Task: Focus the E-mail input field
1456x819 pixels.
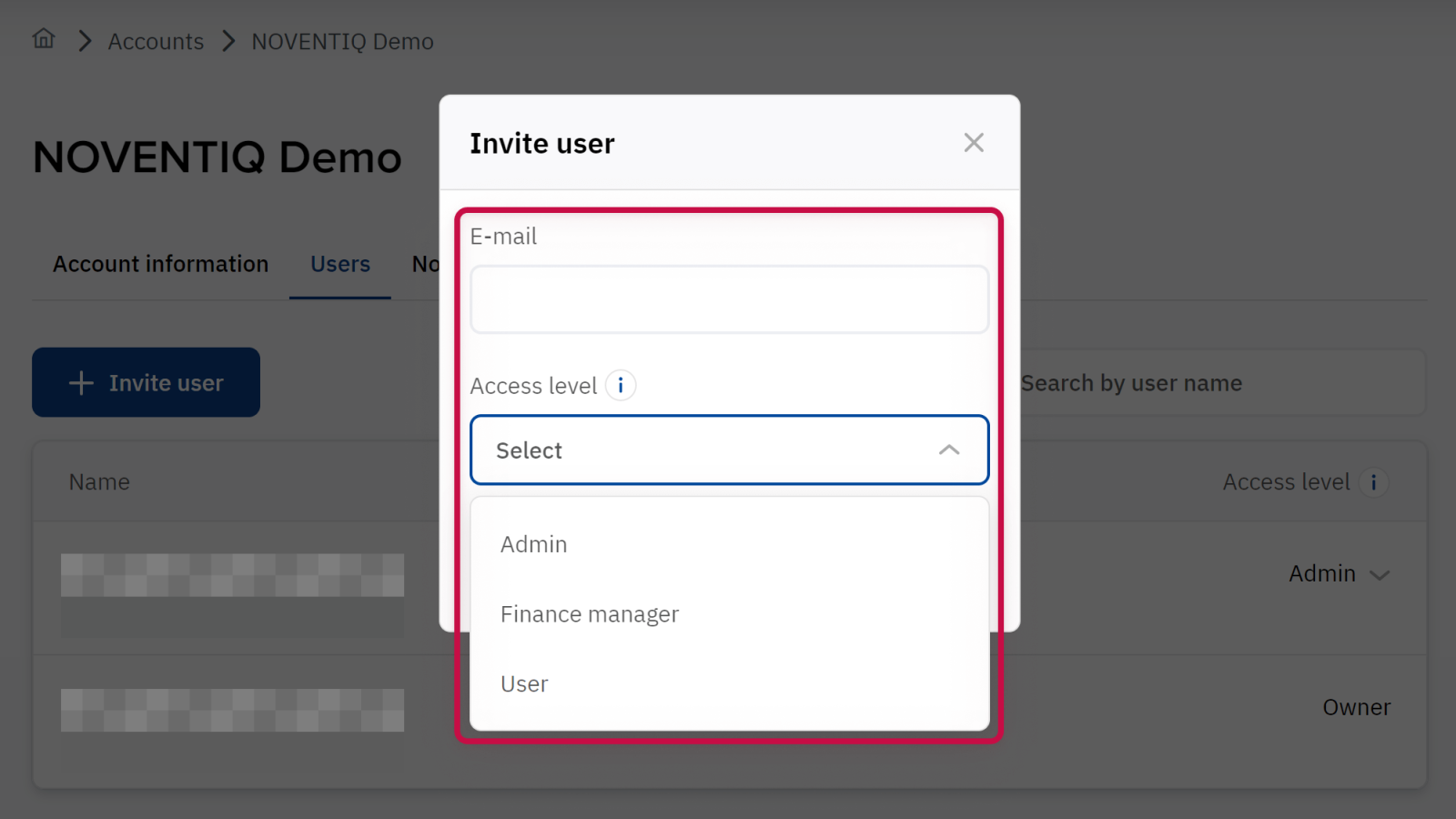Action: point(729,299)
